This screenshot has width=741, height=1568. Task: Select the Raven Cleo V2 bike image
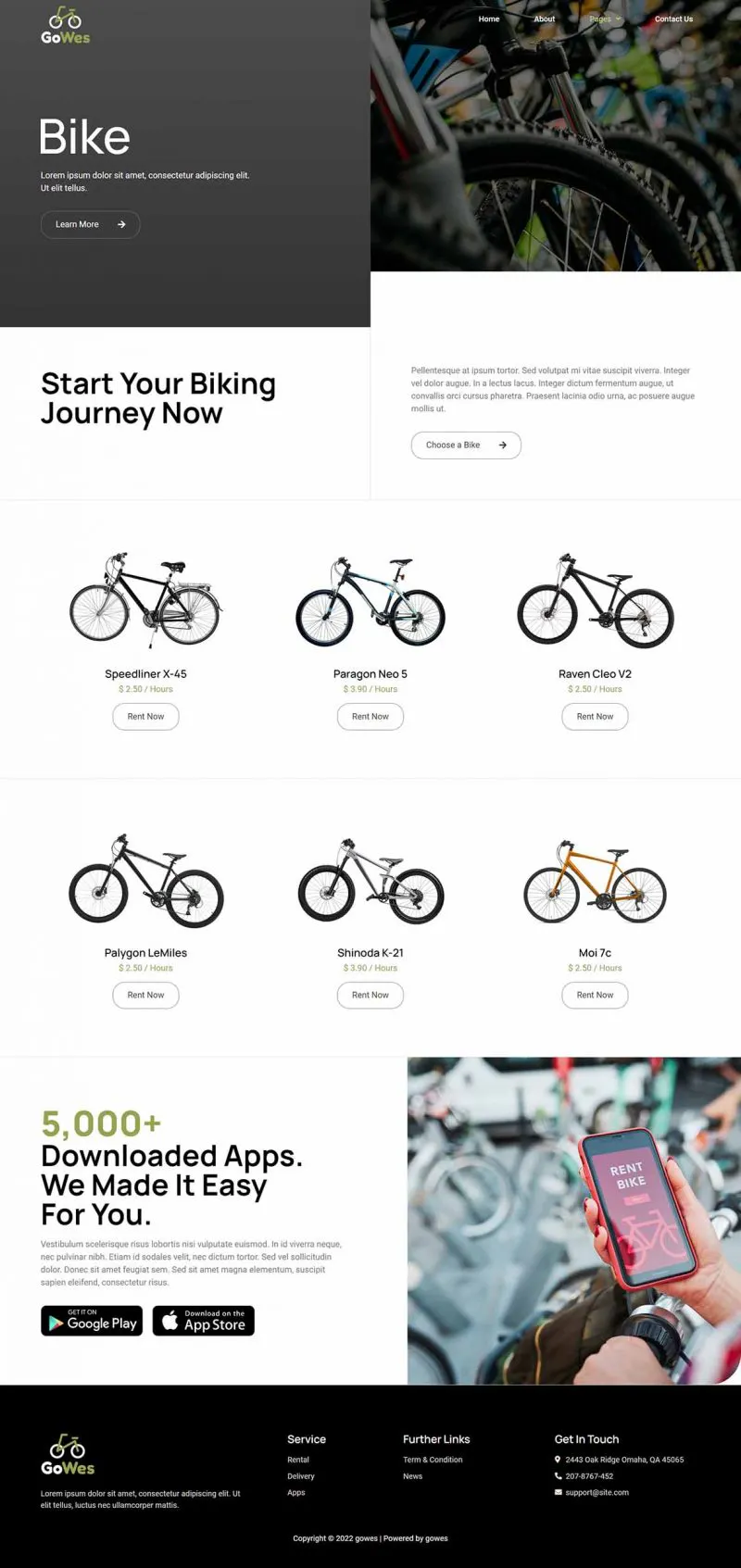click(595, 600)
